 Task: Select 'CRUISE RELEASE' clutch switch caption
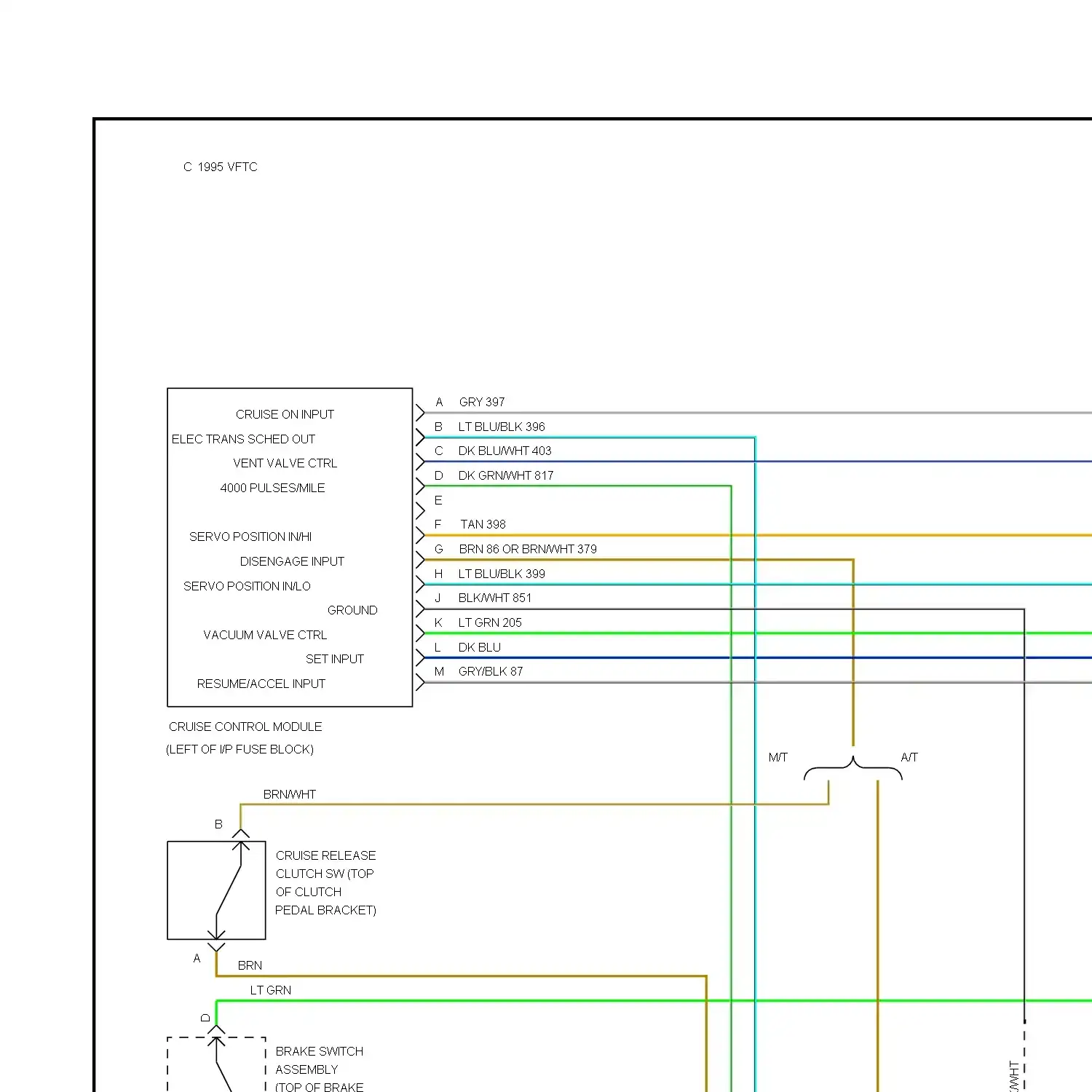(326, 855)
